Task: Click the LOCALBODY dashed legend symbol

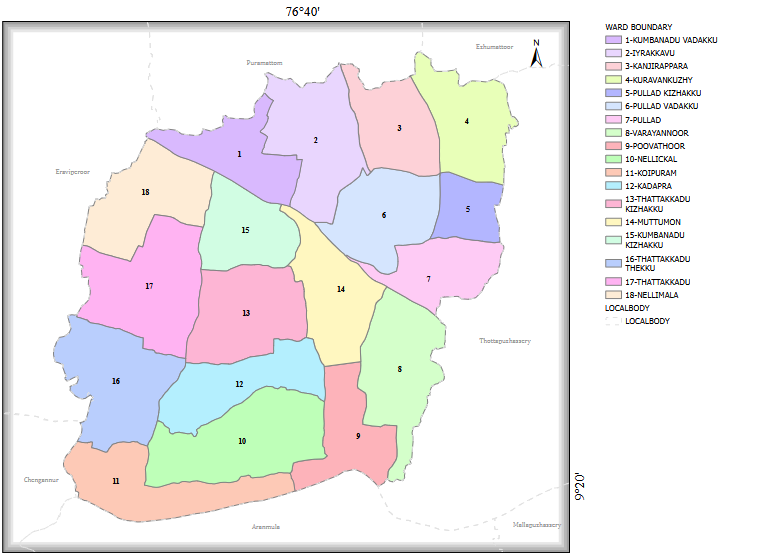Action: pyautogui.click(x=613, y=320)
